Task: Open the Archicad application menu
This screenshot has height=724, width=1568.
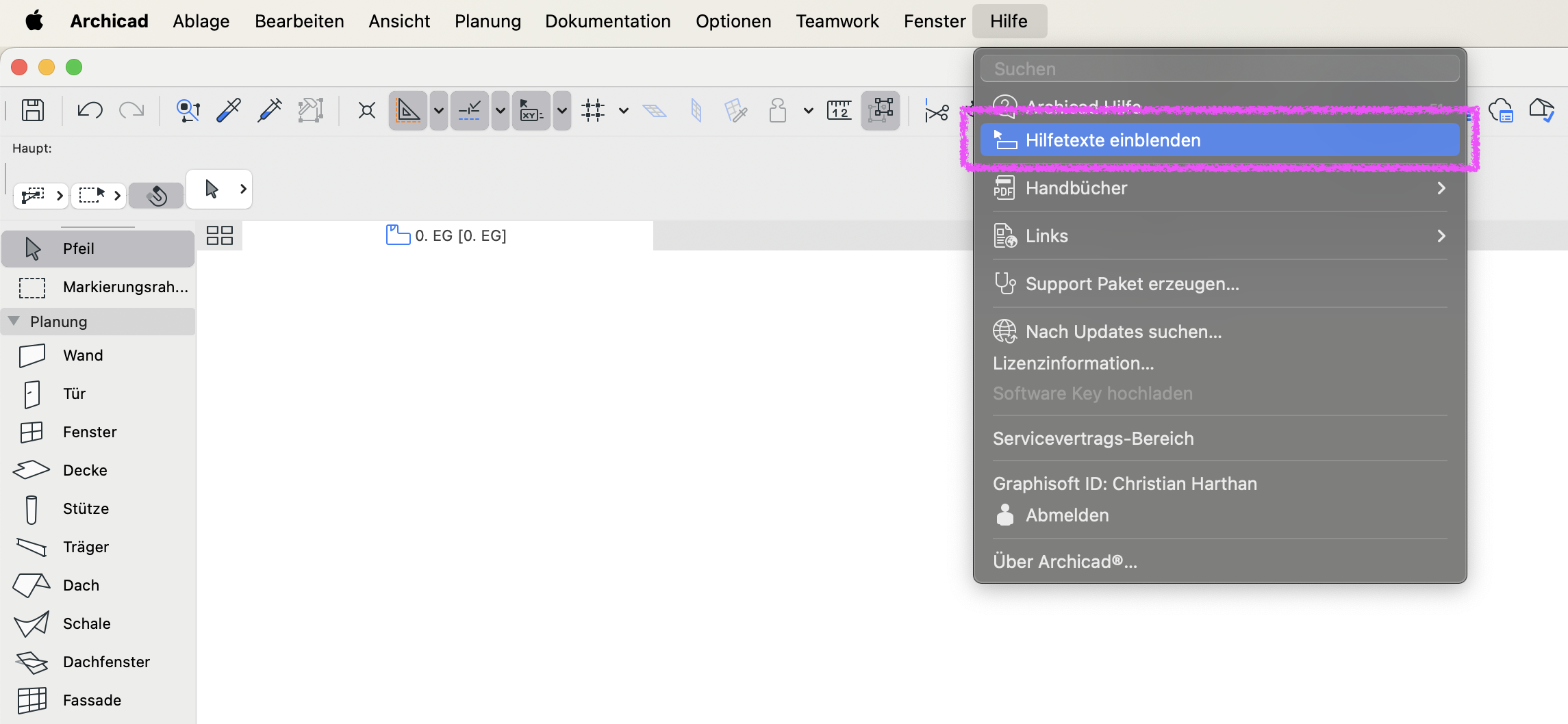Action: [109, 21]
